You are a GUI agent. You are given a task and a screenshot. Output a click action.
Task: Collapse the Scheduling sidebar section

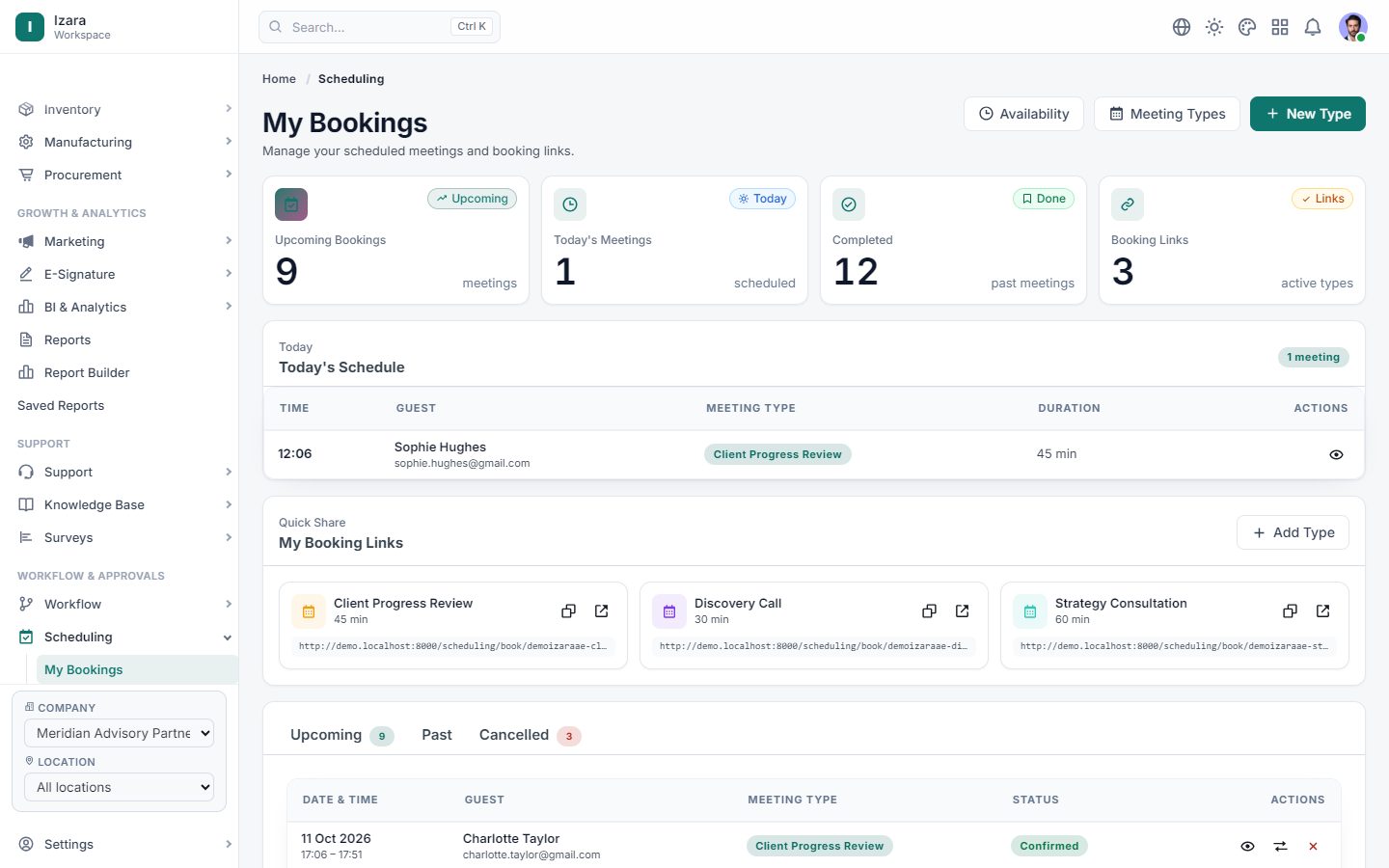coord(120,637)
